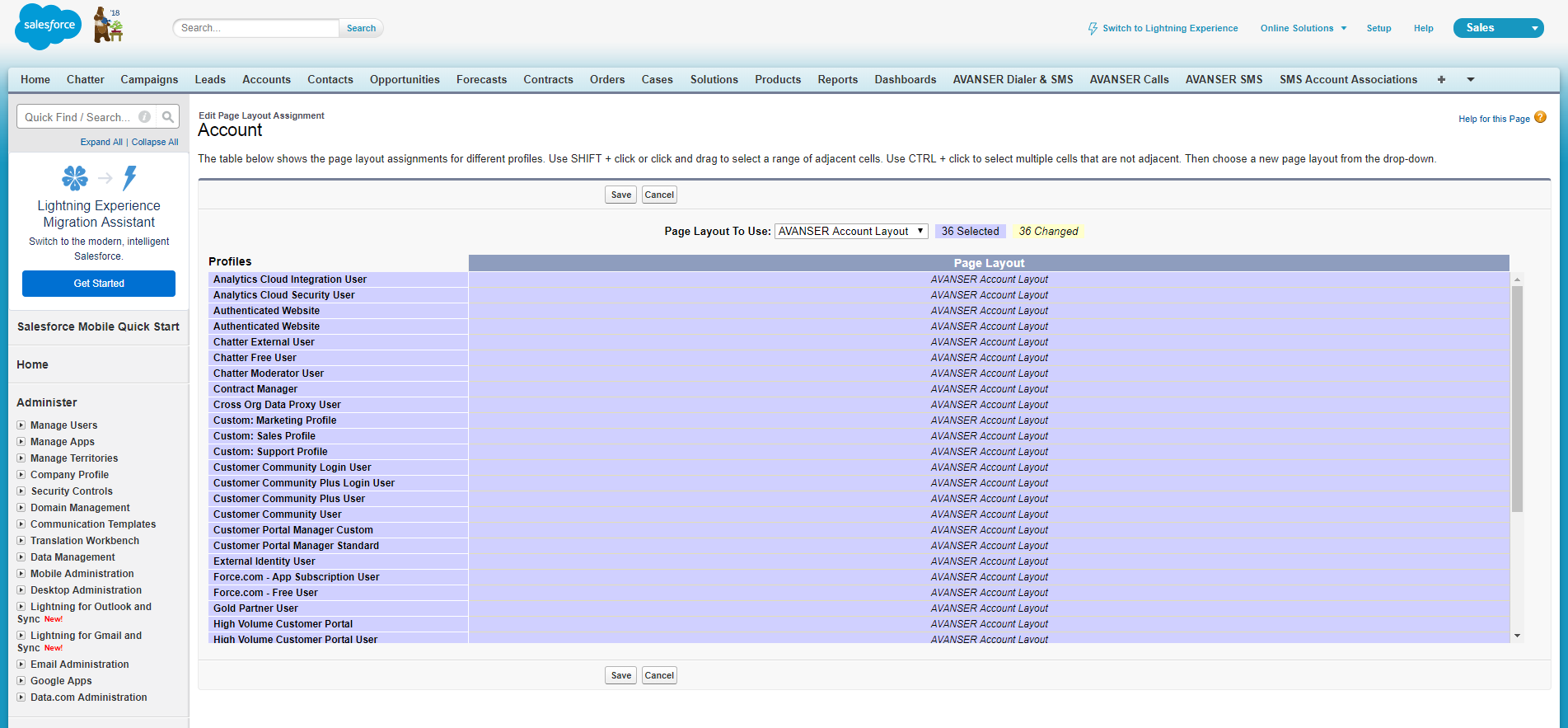
Task: Expand the Email Administration section
Action: click(21, 665)
